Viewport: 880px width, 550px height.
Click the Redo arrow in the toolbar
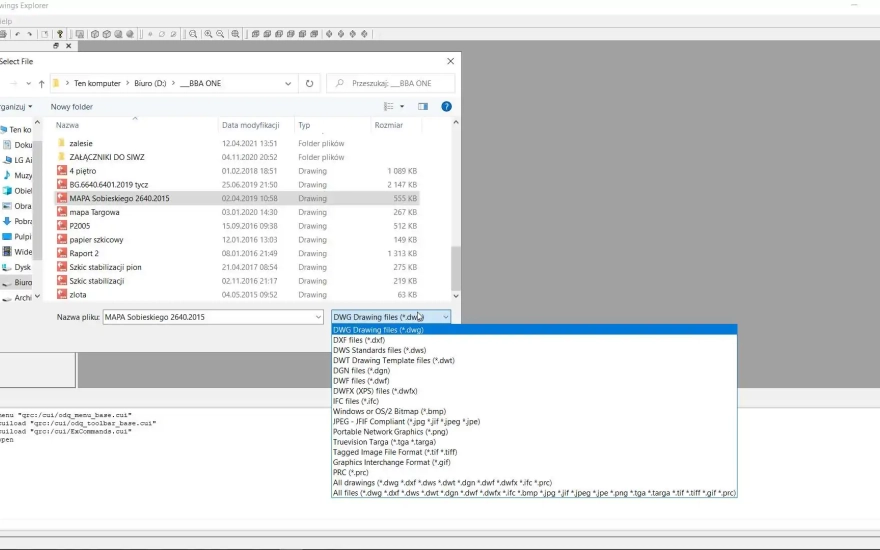click(x=30, y=34)
